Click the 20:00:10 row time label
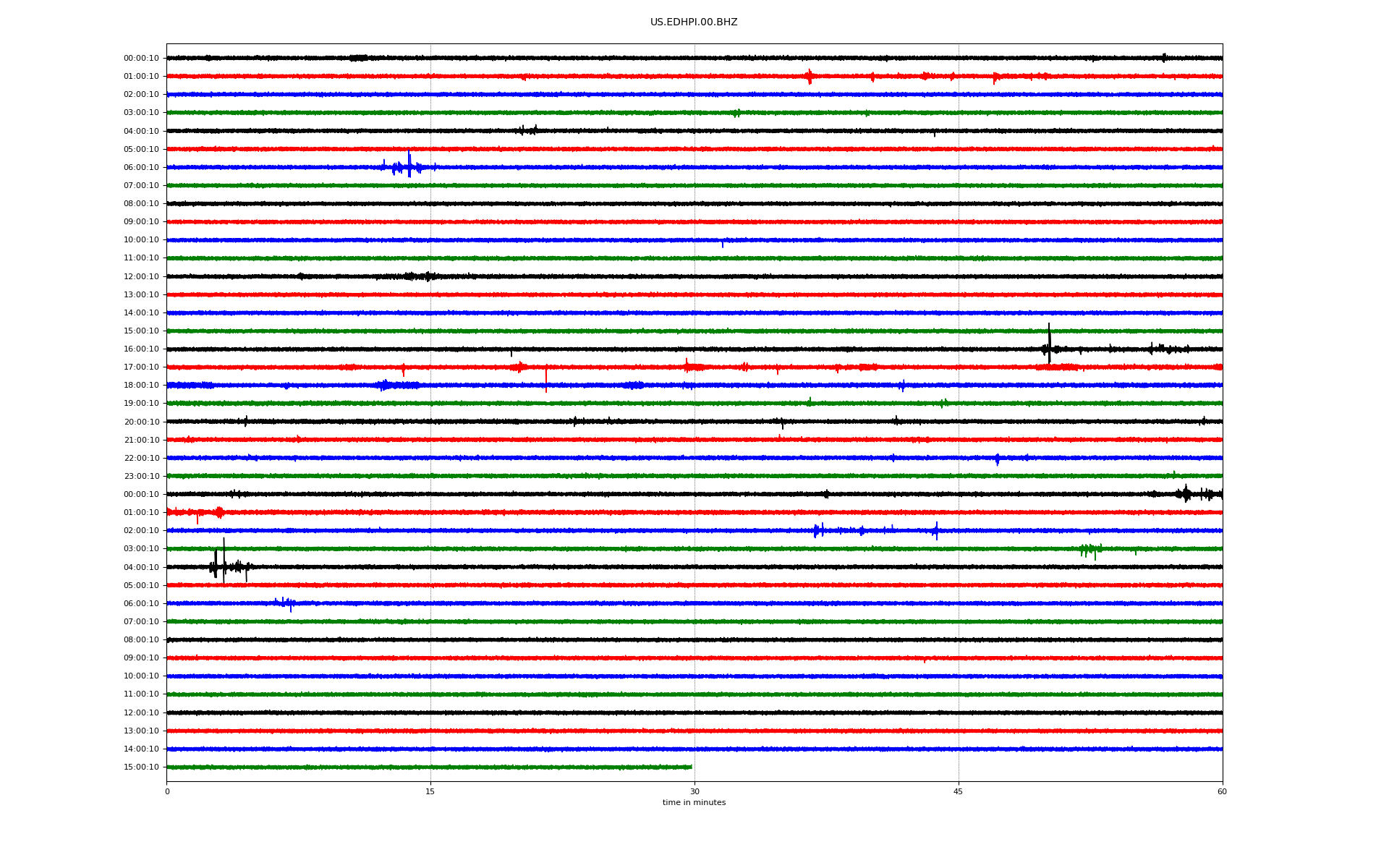 coord(141,422)
